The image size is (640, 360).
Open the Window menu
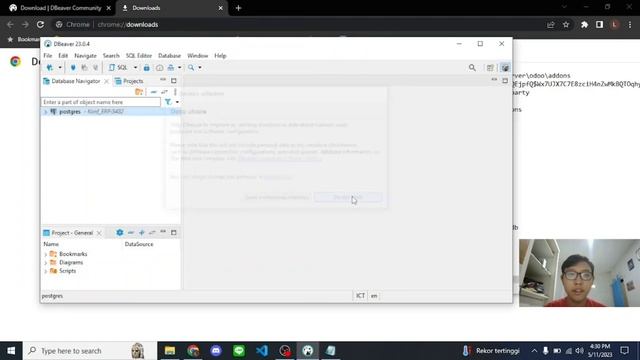tap(198, 56)
